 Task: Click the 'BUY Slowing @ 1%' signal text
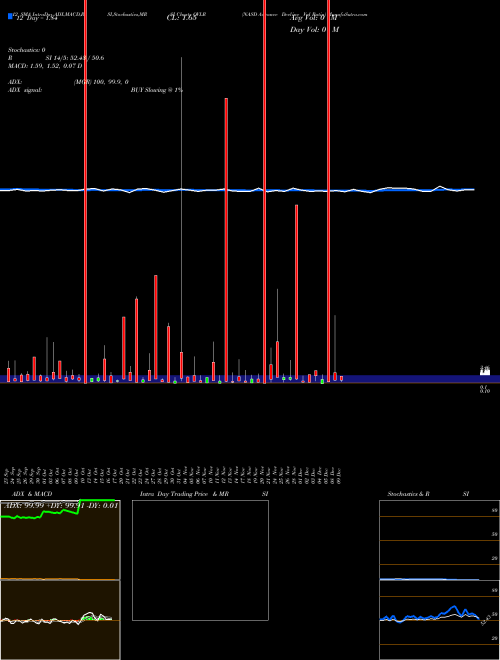pyautogui.click(x=157, y=90)
